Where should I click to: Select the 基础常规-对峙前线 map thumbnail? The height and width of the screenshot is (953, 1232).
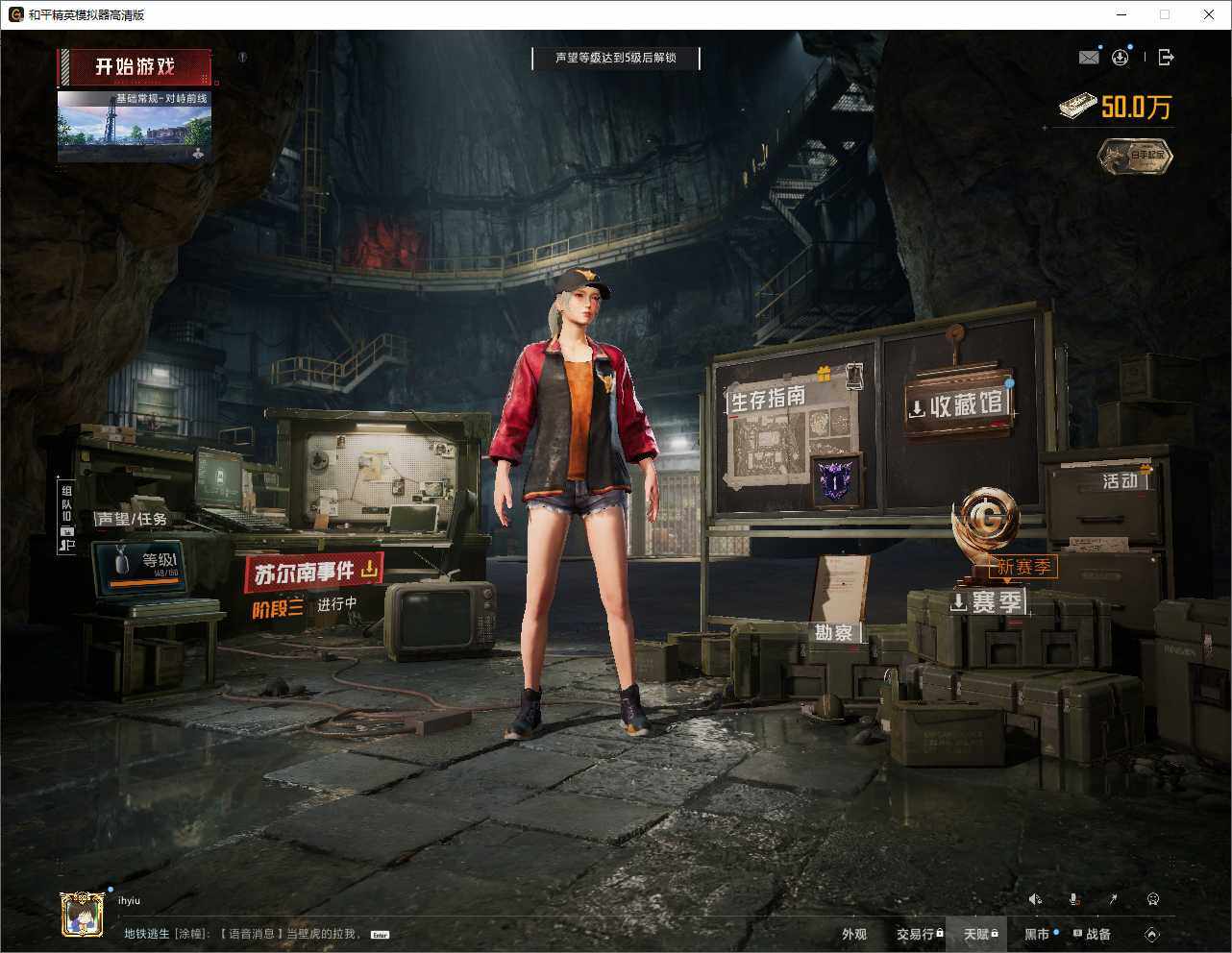(135, 126)
